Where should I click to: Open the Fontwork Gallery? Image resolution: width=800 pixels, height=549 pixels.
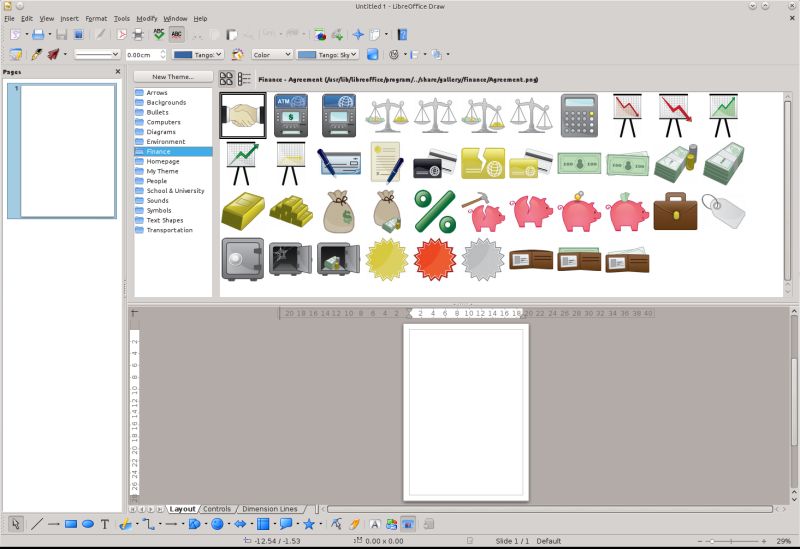click(374, 524)
